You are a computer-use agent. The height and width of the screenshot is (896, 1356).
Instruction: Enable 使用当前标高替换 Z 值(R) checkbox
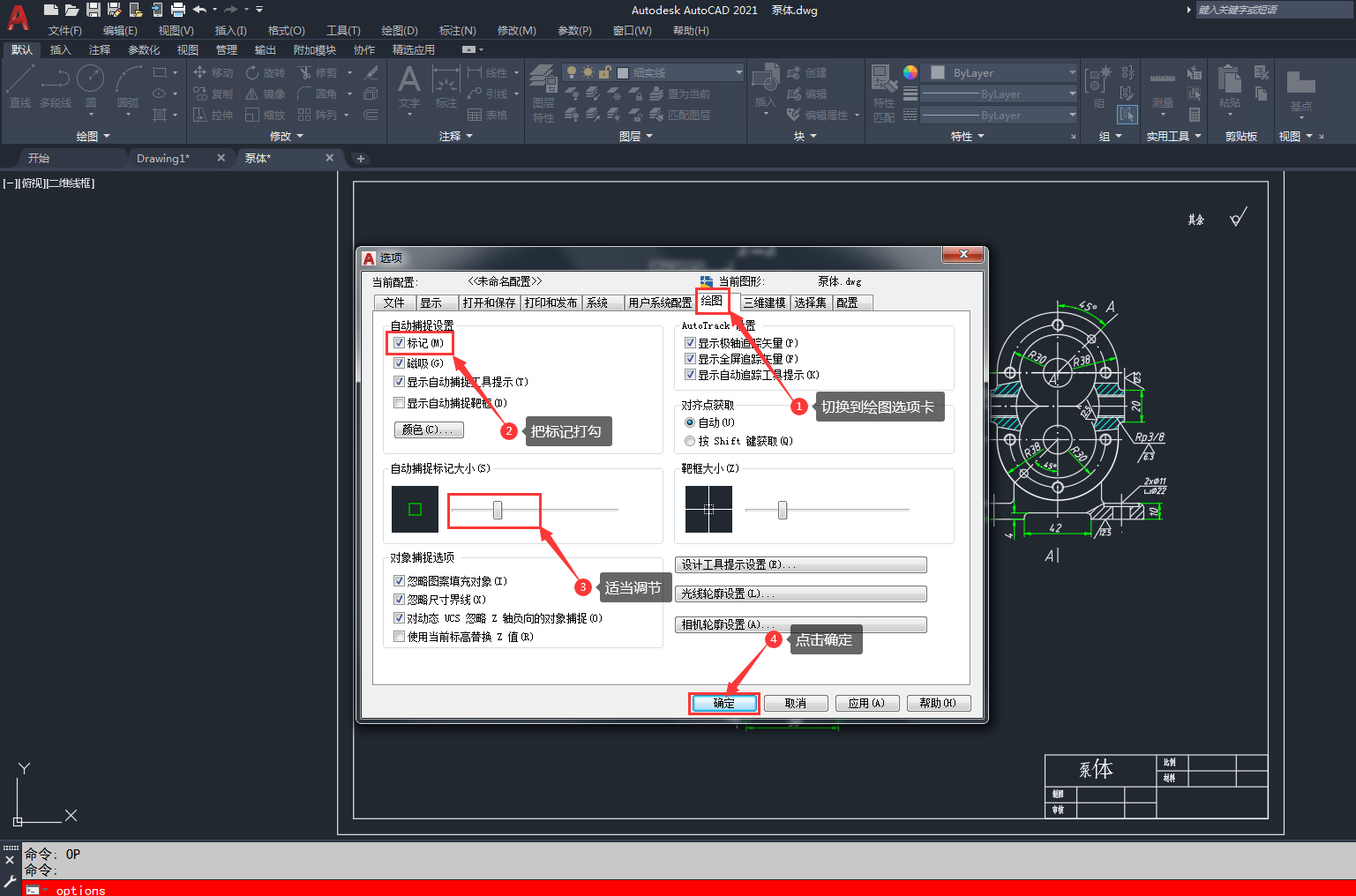pos(399,637)
